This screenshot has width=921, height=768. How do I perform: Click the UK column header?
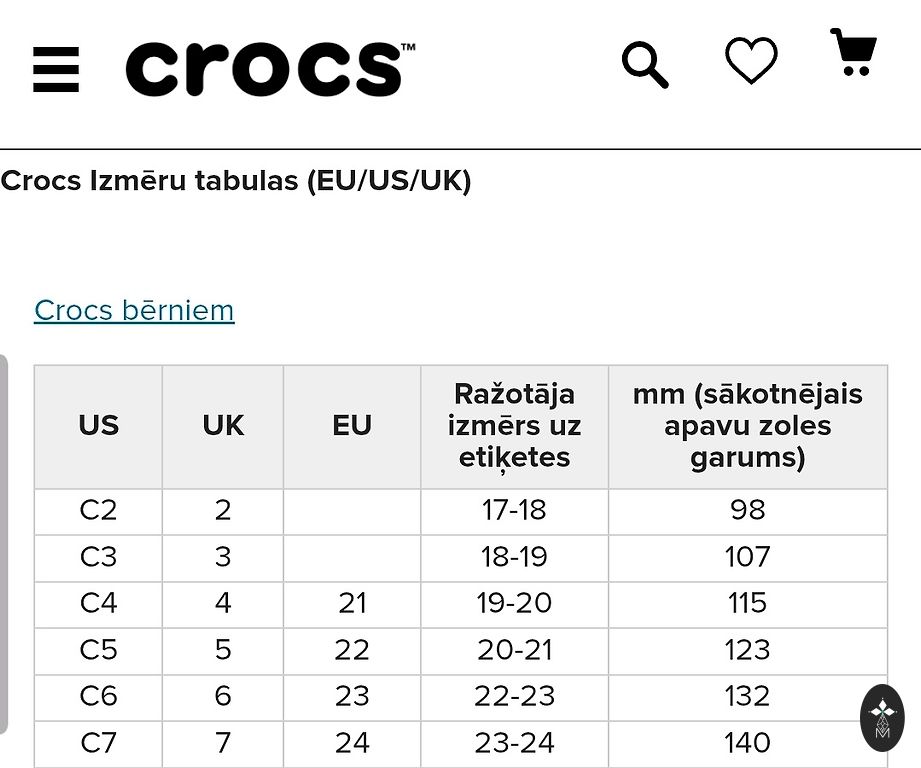pyautogui.click(x=223, y=426)
